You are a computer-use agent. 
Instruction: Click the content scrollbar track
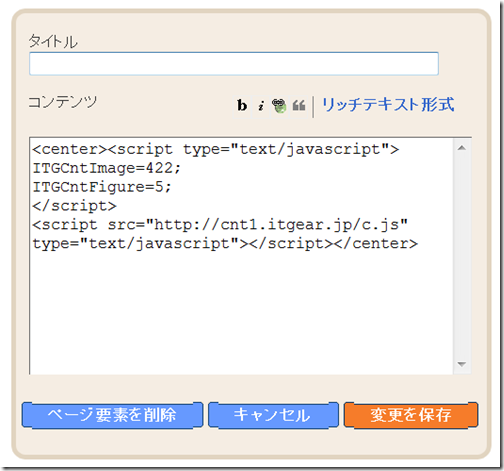[x=462, y=256]
